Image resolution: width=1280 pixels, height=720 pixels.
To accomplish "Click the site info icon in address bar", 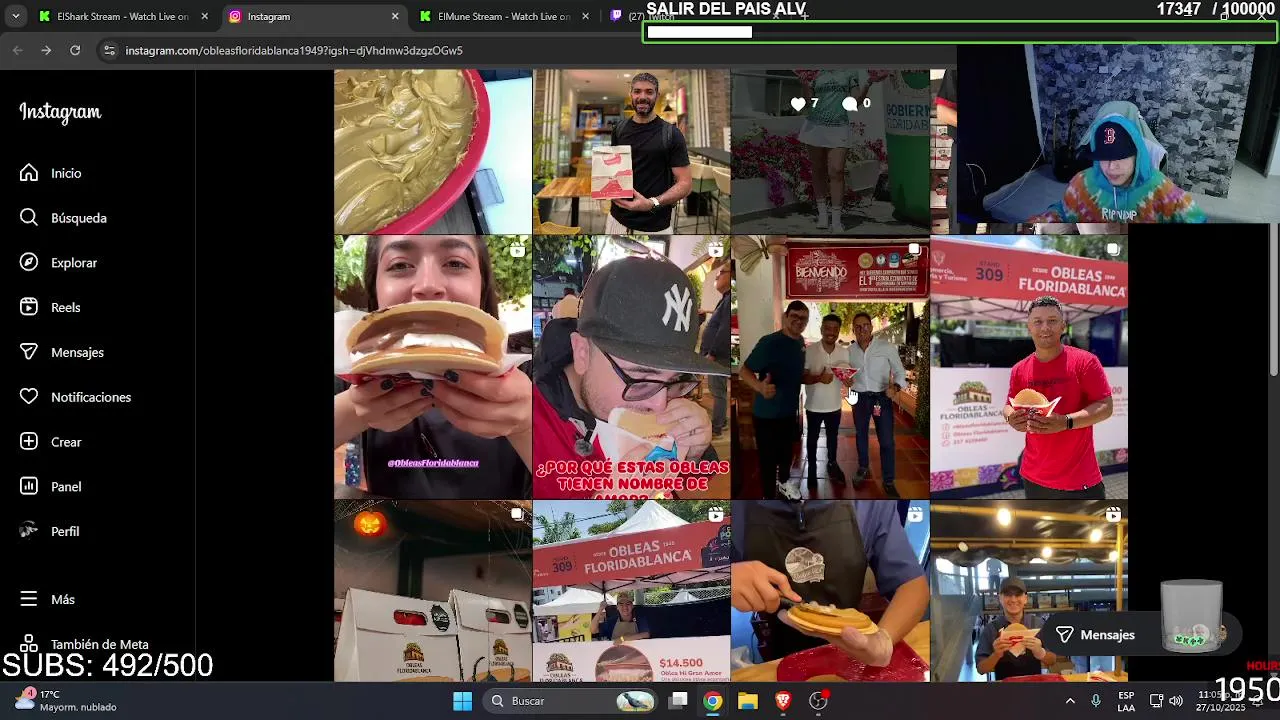I will point(109,50).
